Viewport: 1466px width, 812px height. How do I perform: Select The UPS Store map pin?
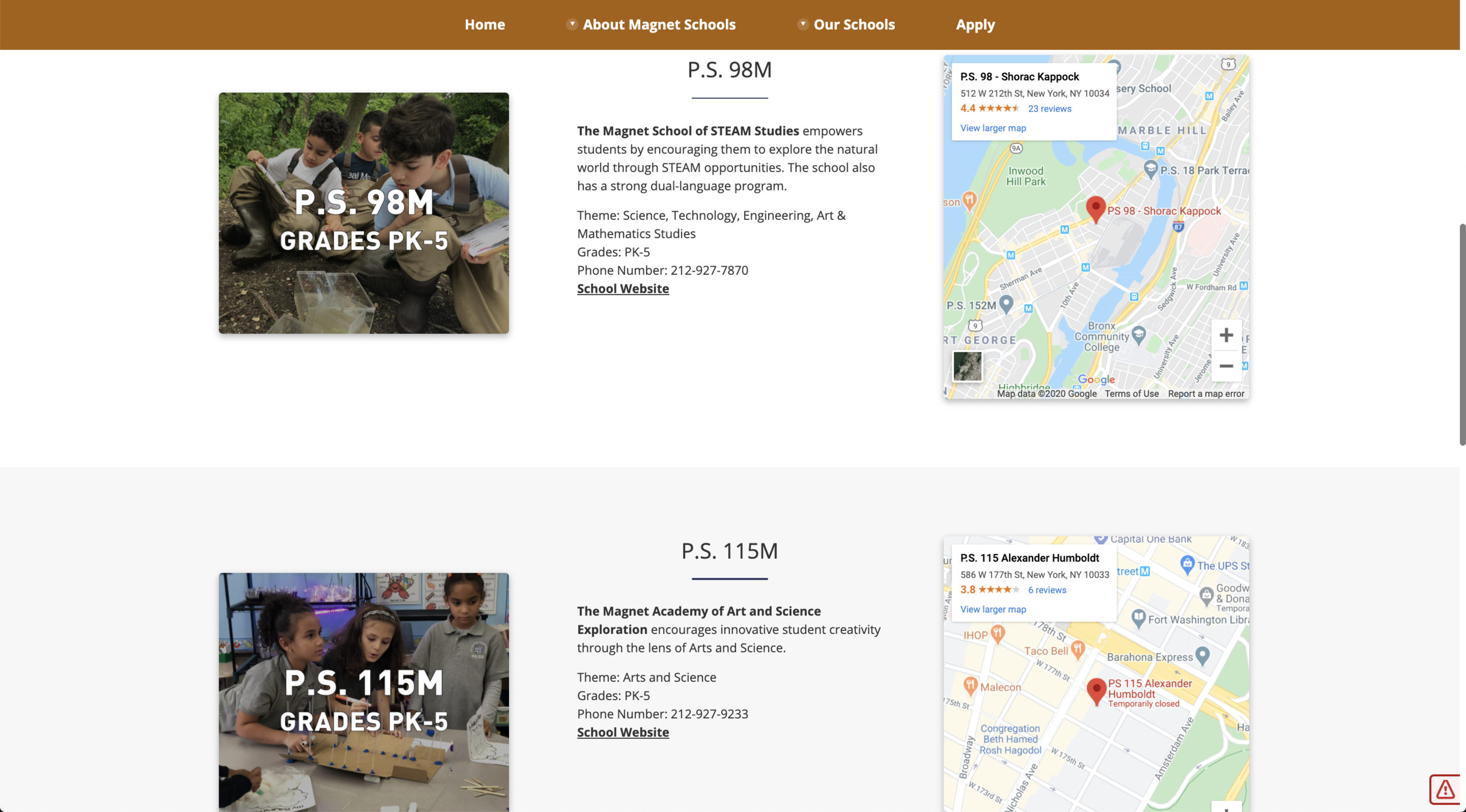point(1187,565)
